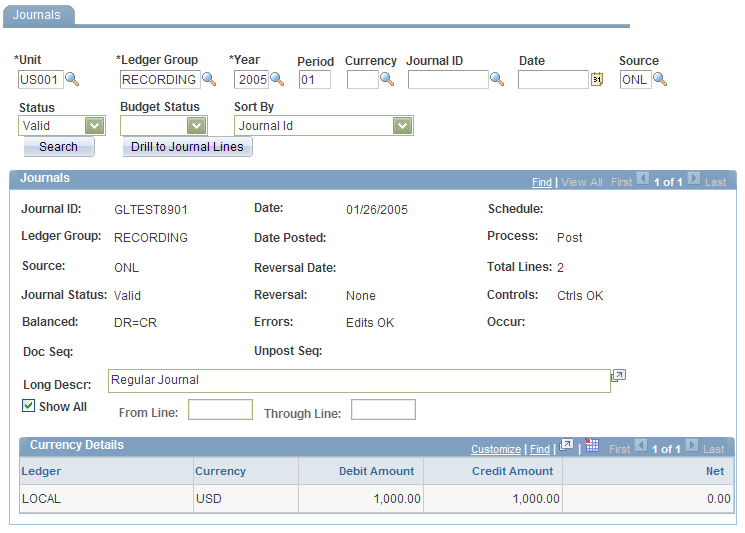The height and width of the screenshot is (533, 745).
Task: Focus the Unit input field
Action: pyautogui.click(x=40, y=79)
